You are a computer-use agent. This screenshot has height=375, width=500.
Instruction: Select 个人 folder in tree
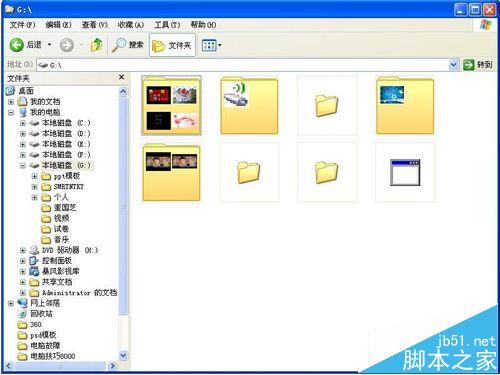pos(61,197)
